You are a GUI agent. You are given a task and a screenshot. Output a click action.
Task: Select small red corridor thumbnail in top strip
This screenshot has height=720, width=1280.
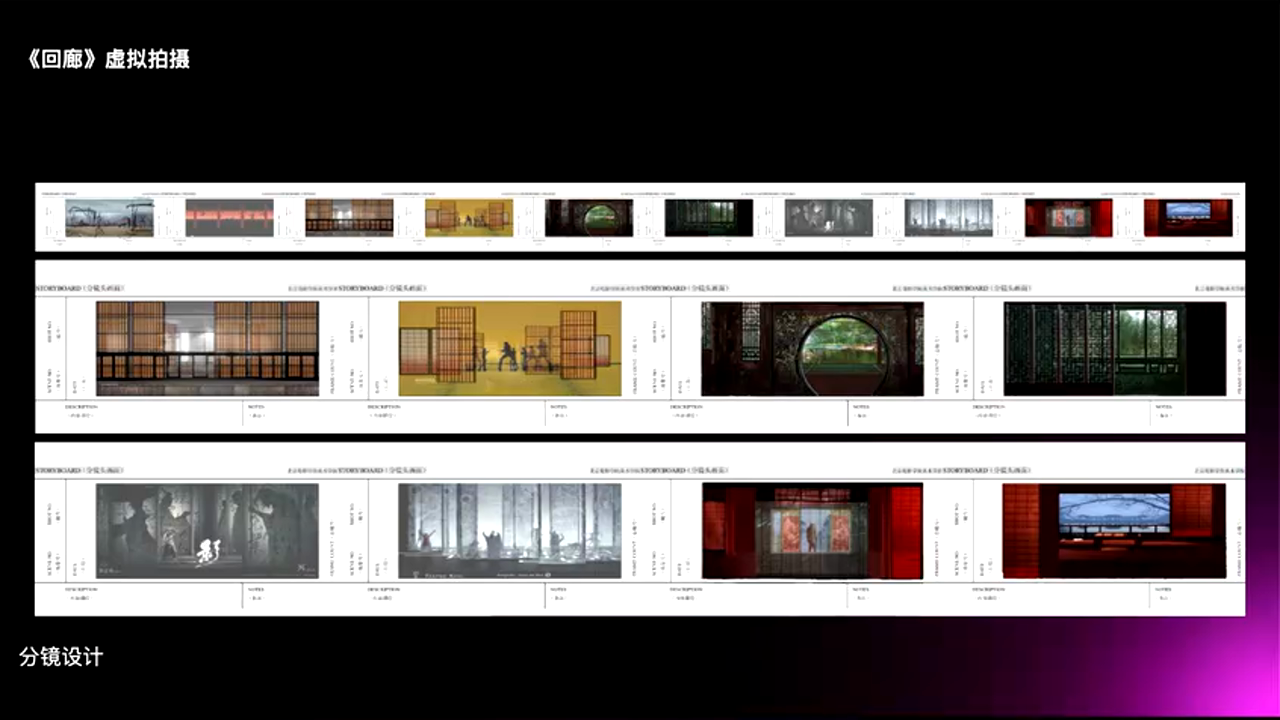[x=229, y=218]
